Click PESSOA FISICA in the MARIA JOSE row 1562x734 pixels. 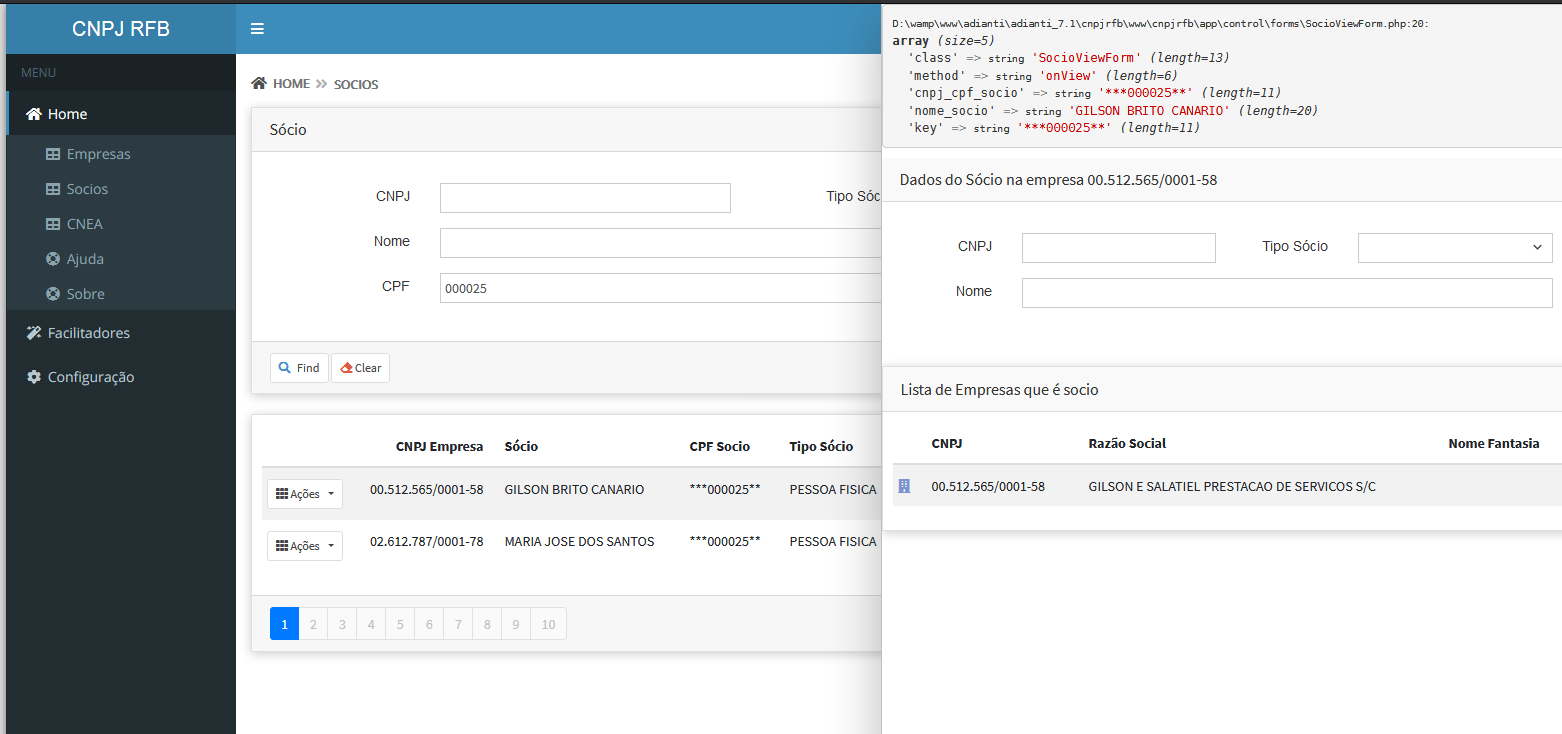coord(833,541)
